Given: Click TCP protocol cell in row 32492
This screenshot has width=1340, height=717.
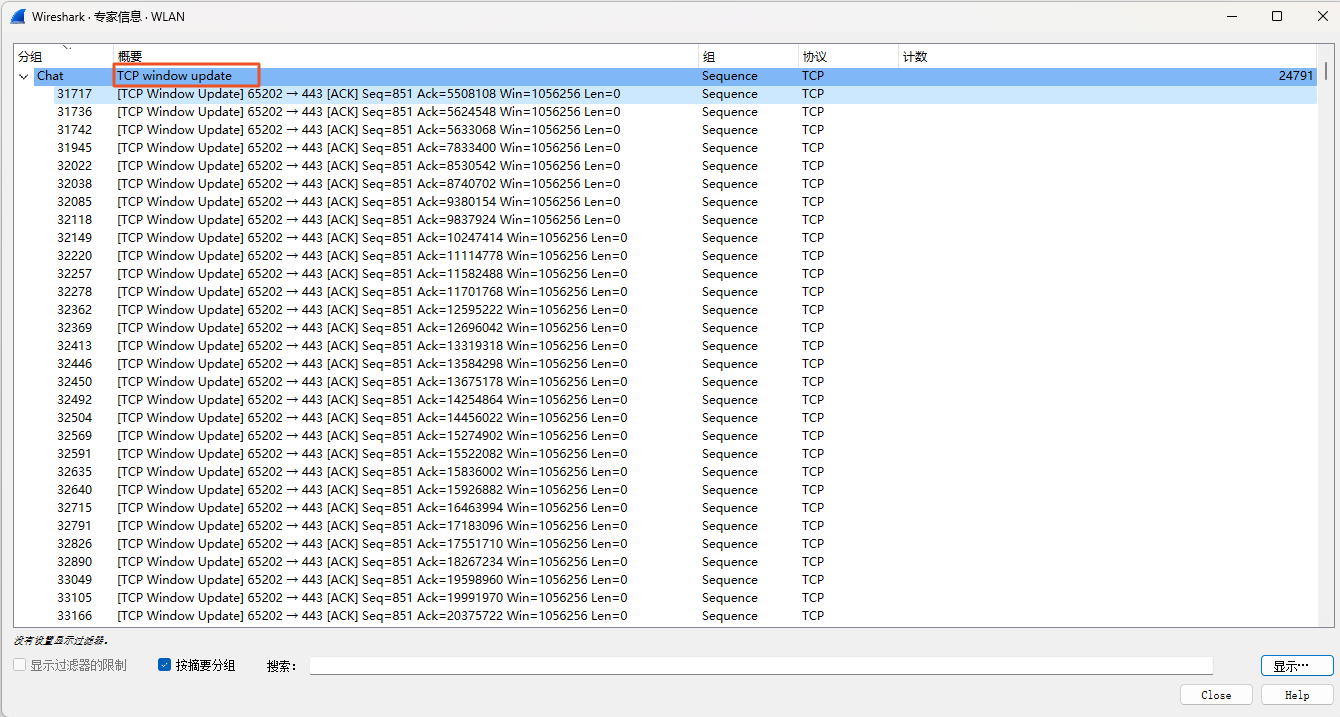Looking at the screenshot, I should (x=813, y=400).
